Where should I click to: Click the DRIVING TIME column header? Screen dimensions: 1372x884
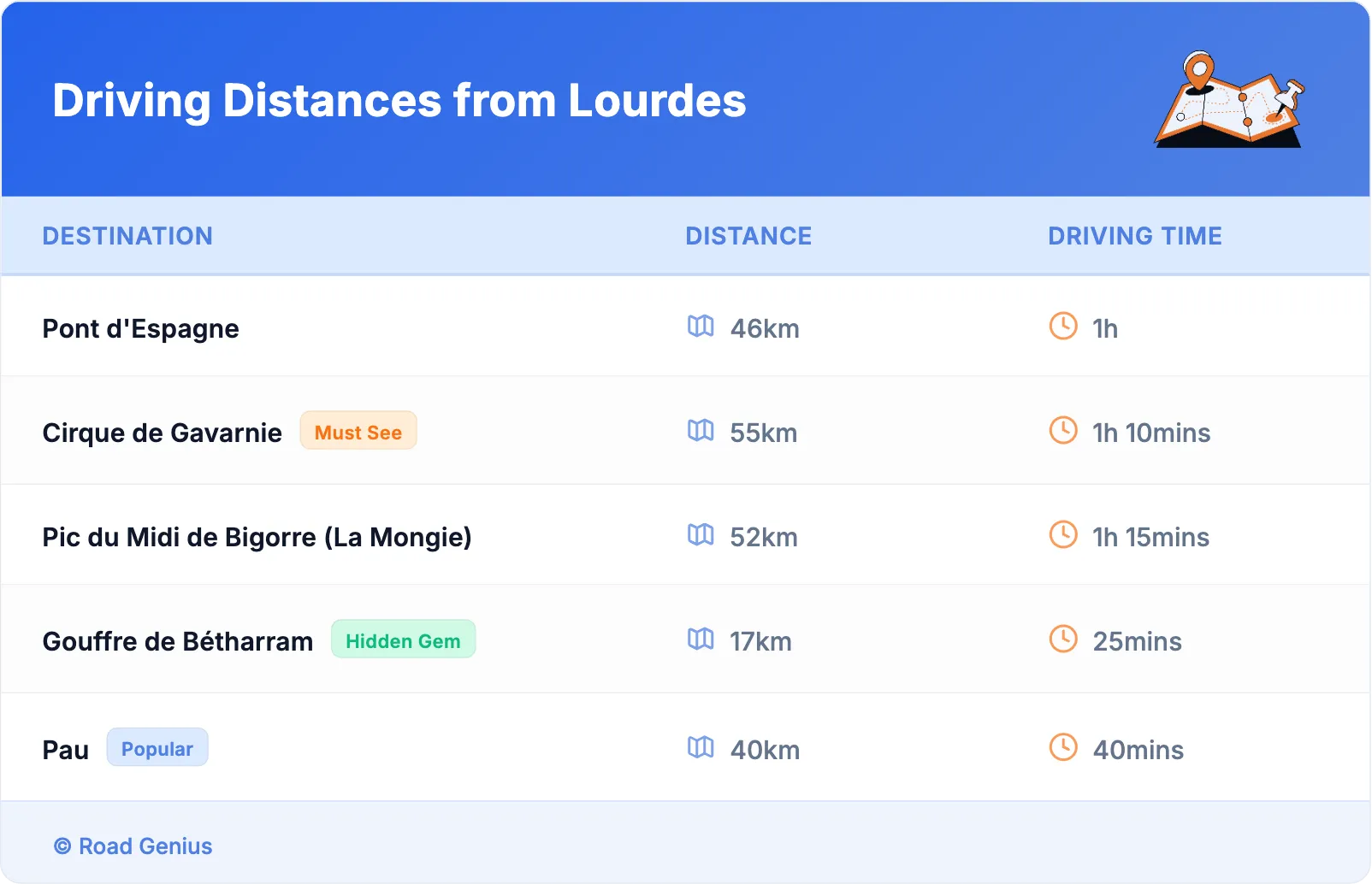tap(1135, 236)
